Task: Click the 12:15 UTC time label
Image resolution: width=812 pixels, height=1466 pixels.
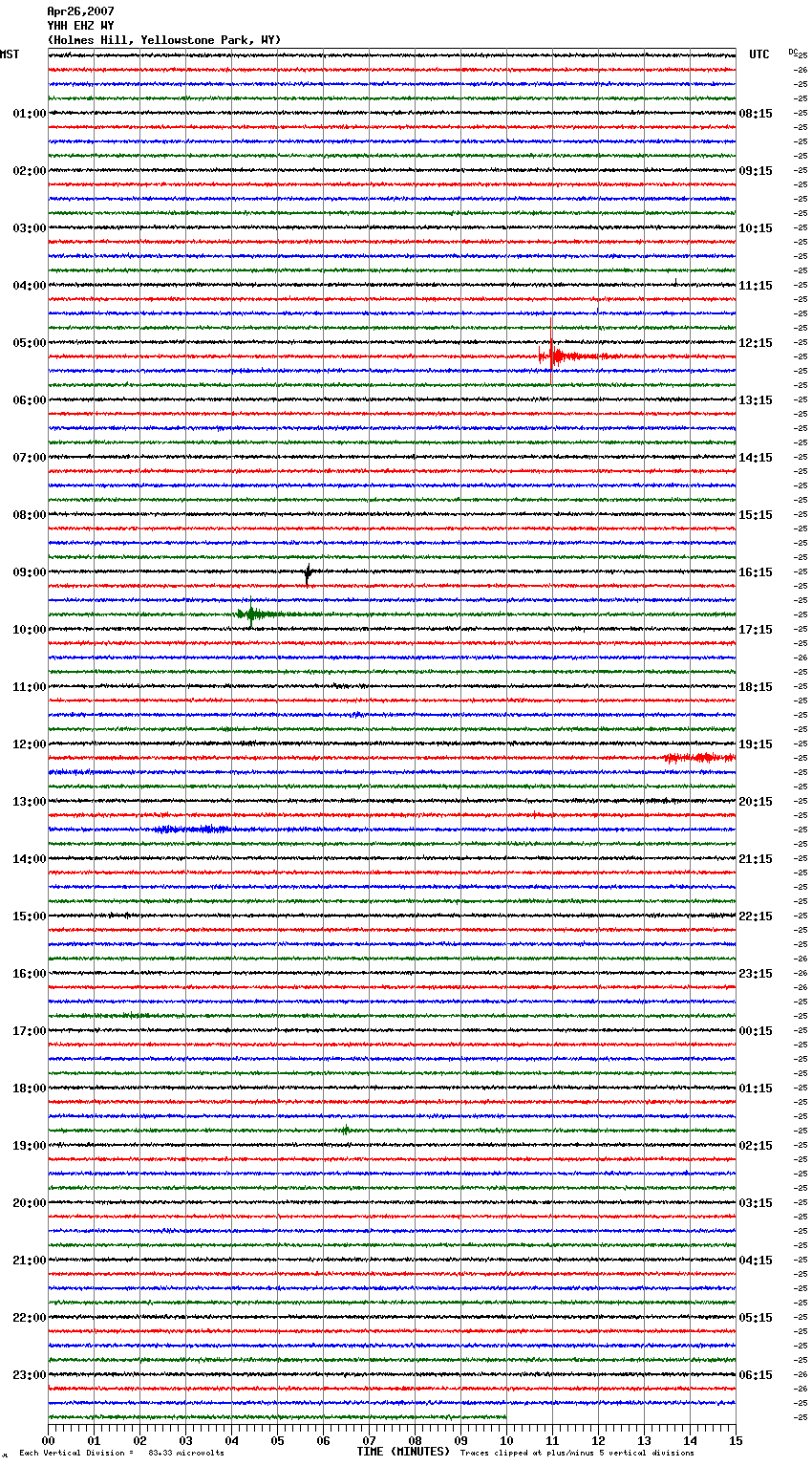Action: 756,343
